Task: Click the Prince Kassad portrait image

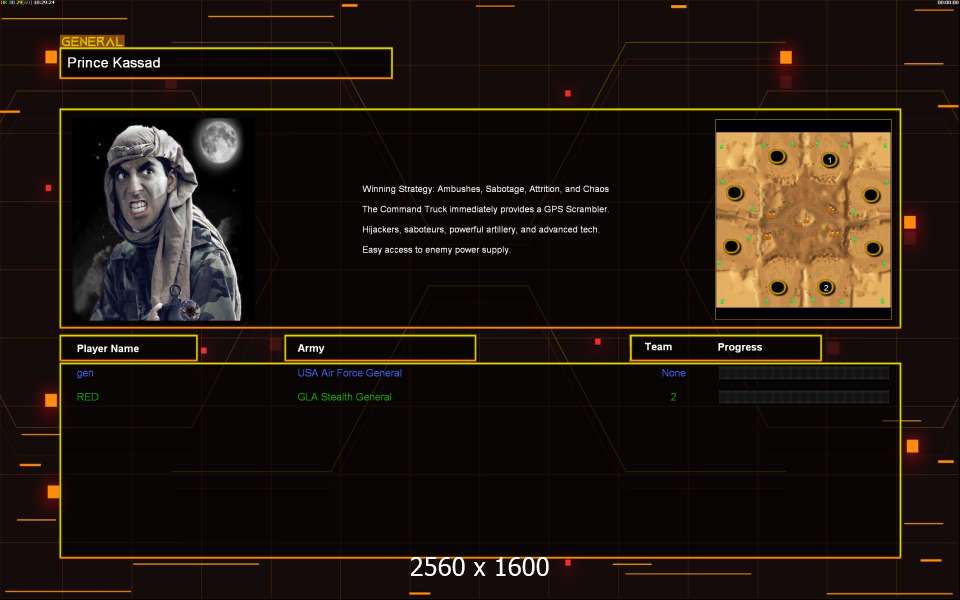Action: click(x=165, y=219)
